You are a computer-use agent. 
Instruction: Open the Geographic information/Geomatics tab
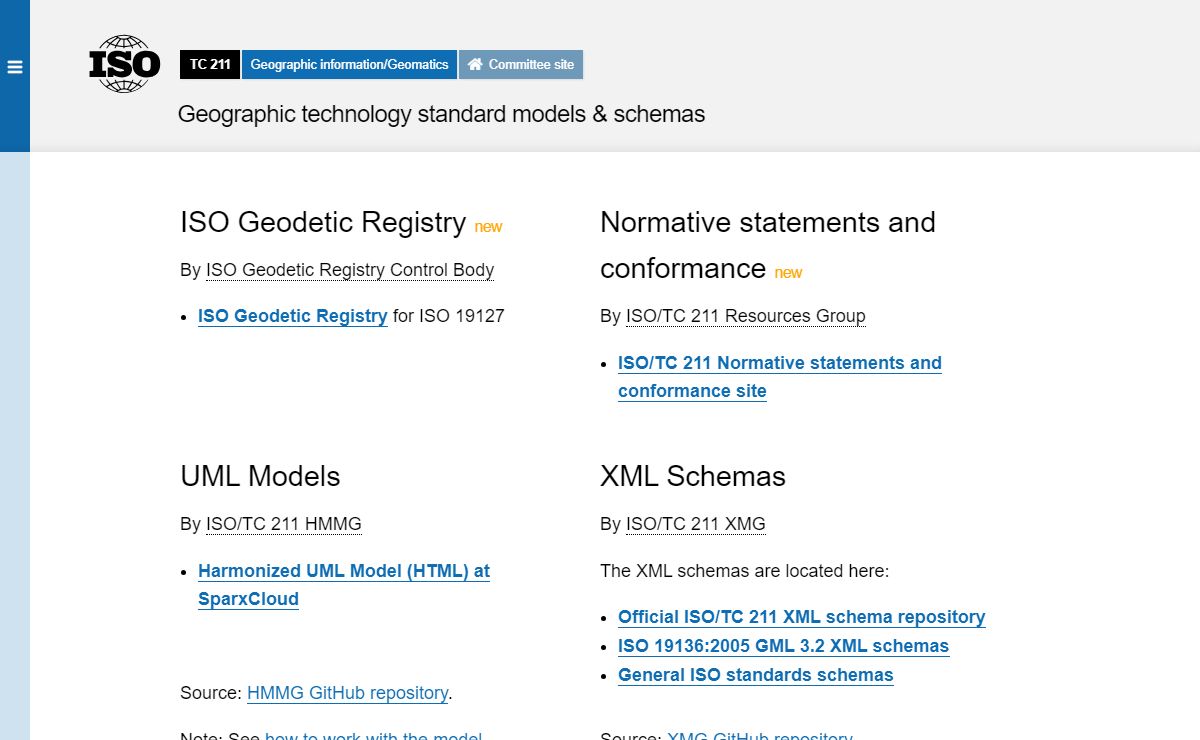(x=349, y=64)
